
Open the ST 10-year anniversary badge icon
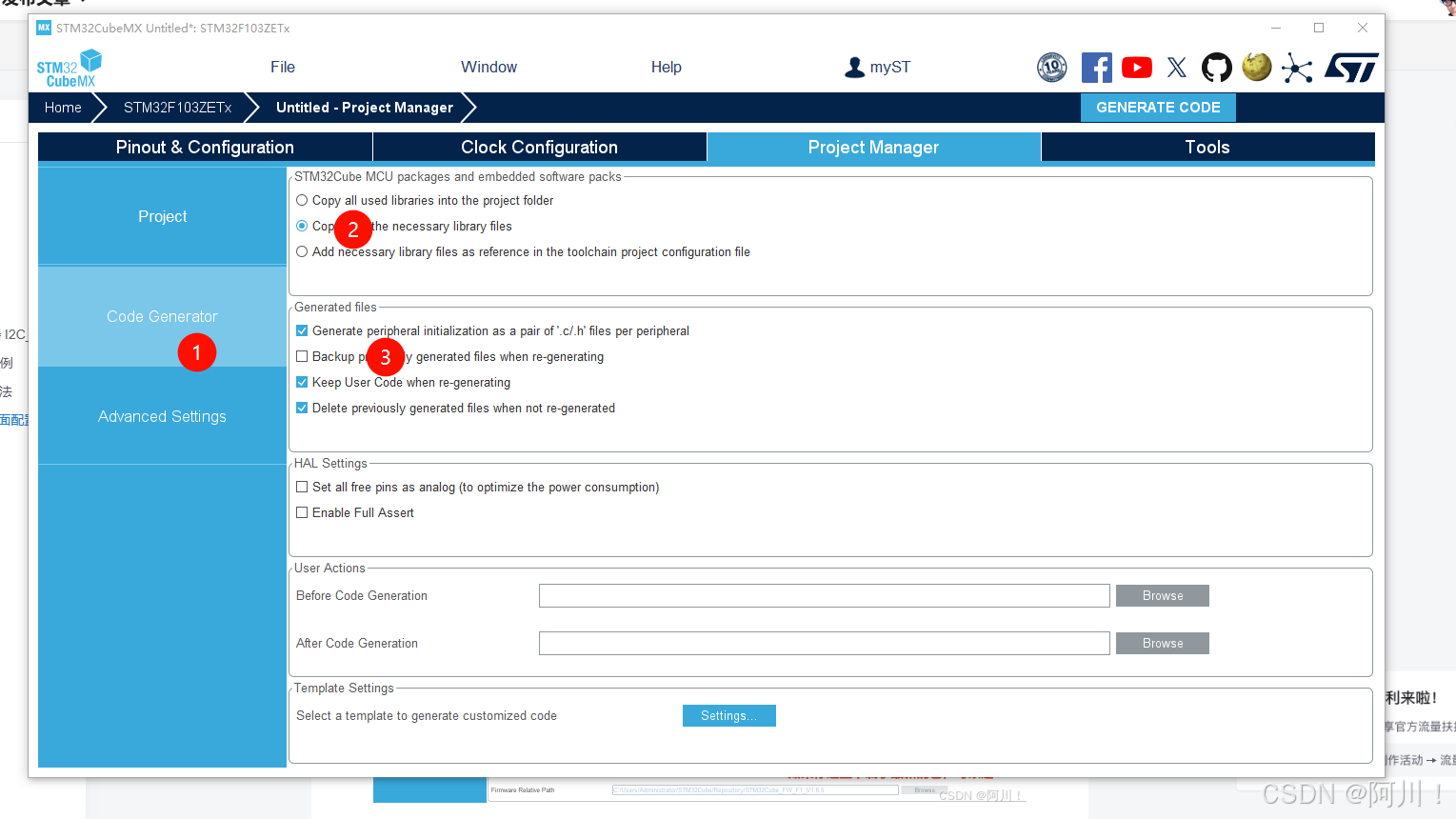pyautogui.click(x=1052, y=68)
